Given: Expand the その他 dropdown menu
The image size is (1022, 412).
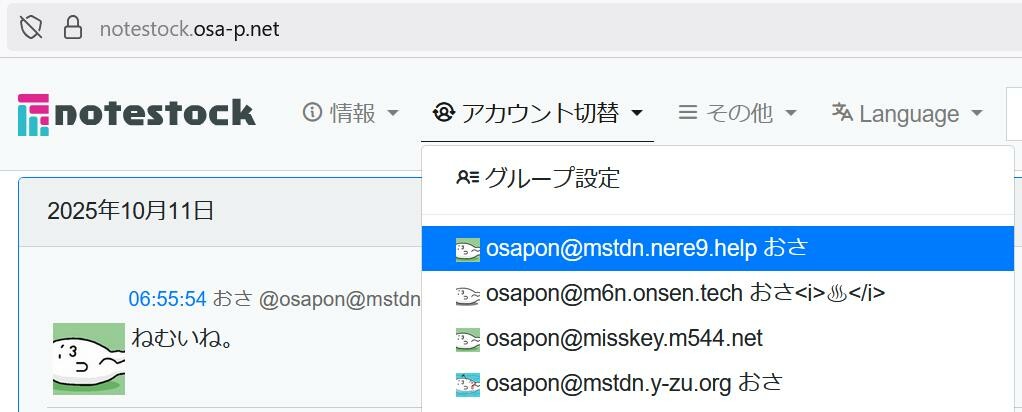Looking at the screenshot, I should pyautogui.click(x=737, y=114).
